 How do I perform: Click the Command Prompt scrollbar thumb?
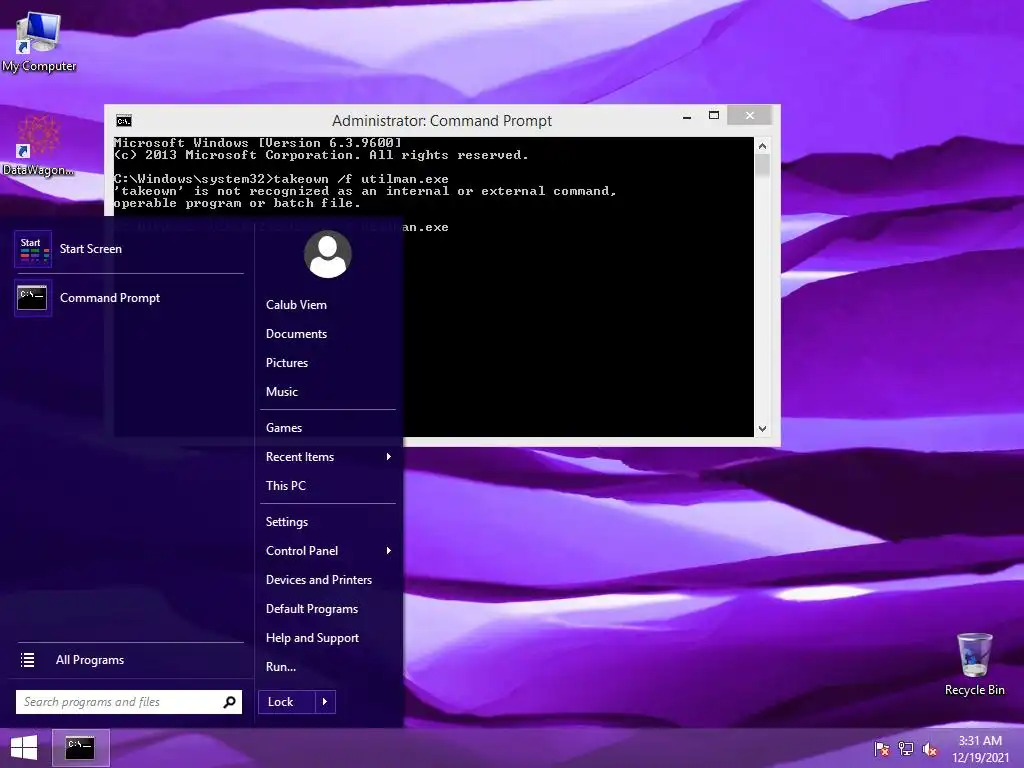tap(762, 165)
